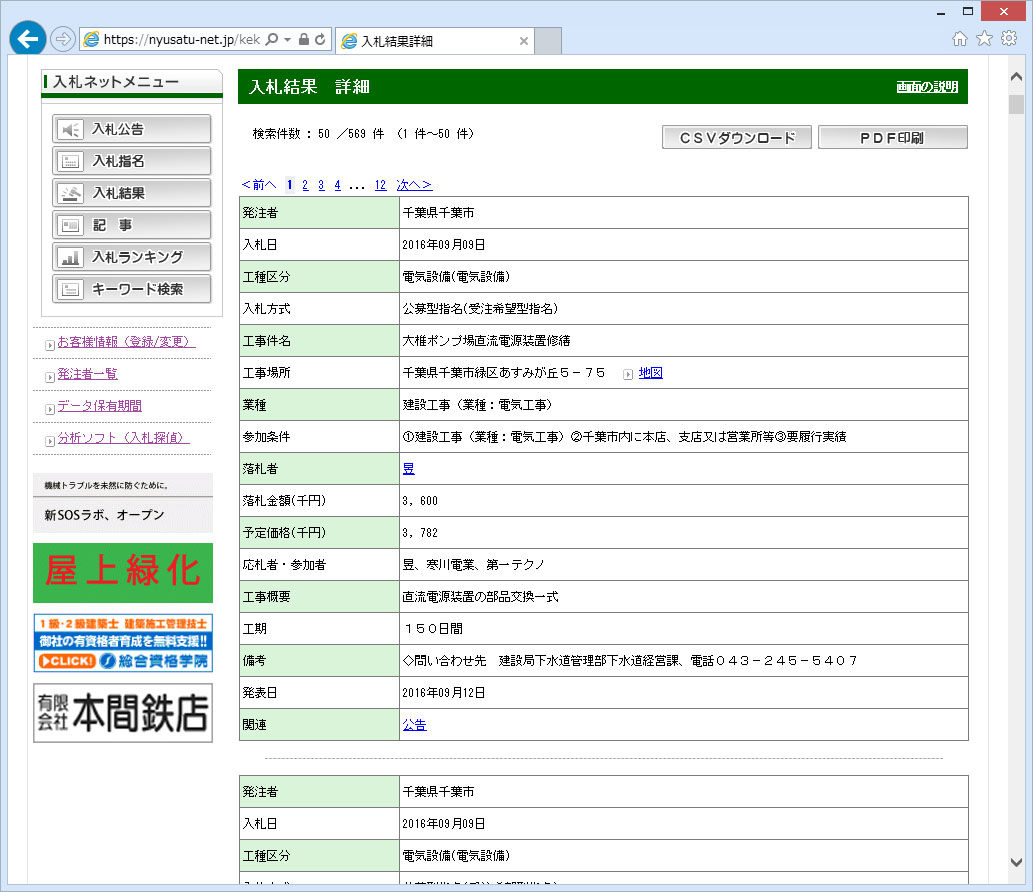Click the bar chart icon beside 入札ランキング
Screen dimensions: 1033x892
[x=70, y=257]
